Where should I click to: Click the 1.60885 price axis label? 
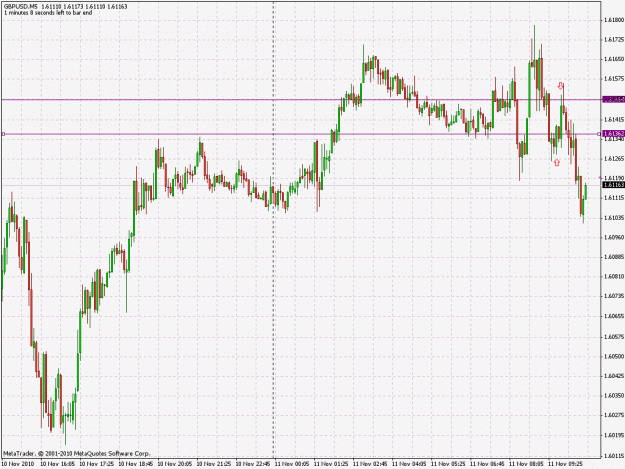614,257
